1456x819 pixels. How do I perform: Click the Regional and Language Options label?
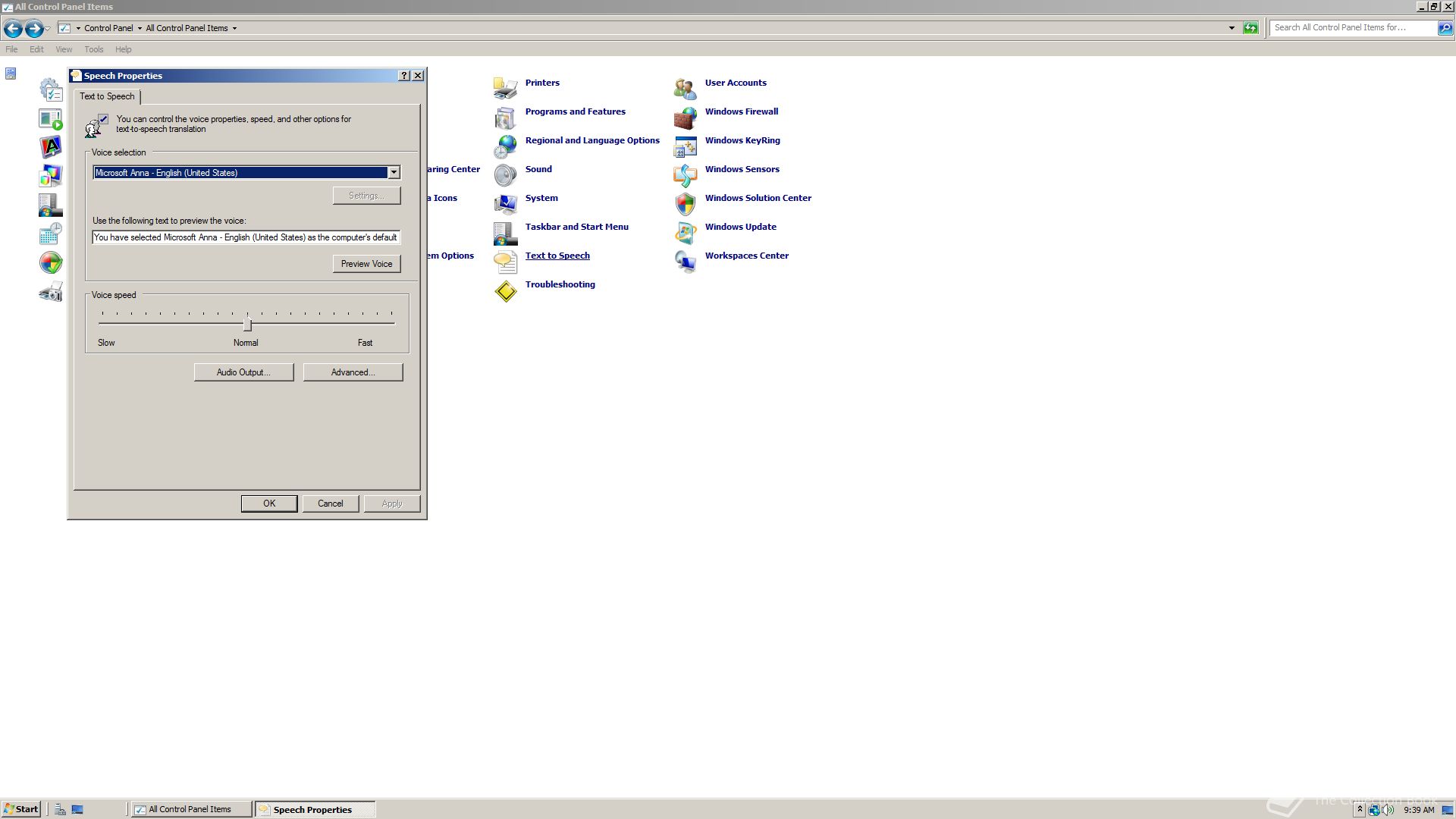(x=592, y=140)
